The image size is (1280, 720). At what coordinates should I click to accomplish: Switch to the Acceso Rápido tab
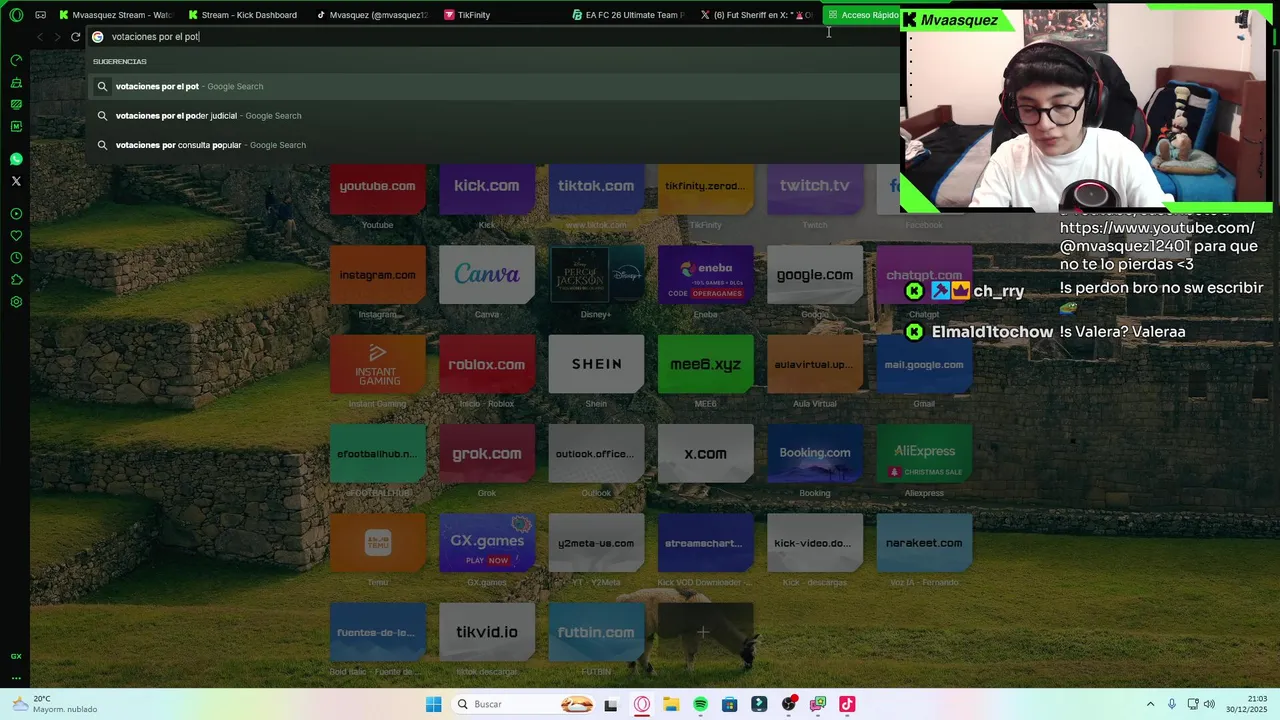862,15
